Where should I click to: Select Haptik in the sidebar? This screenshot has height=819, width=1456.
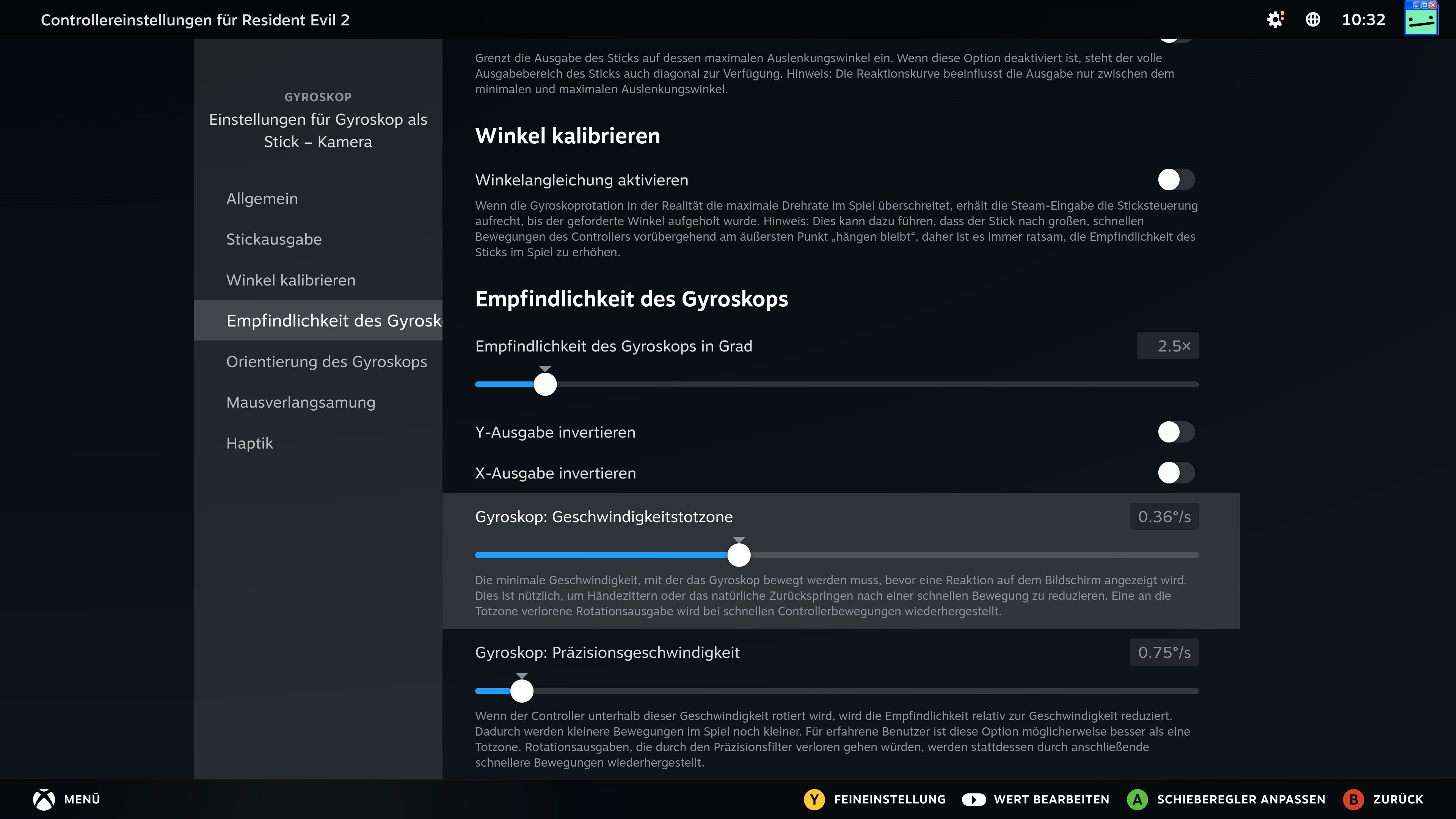point(249,443)
